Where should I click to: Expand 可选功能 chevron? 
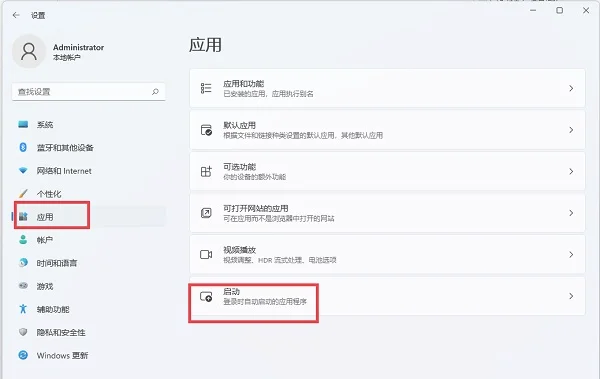point(571,172)
